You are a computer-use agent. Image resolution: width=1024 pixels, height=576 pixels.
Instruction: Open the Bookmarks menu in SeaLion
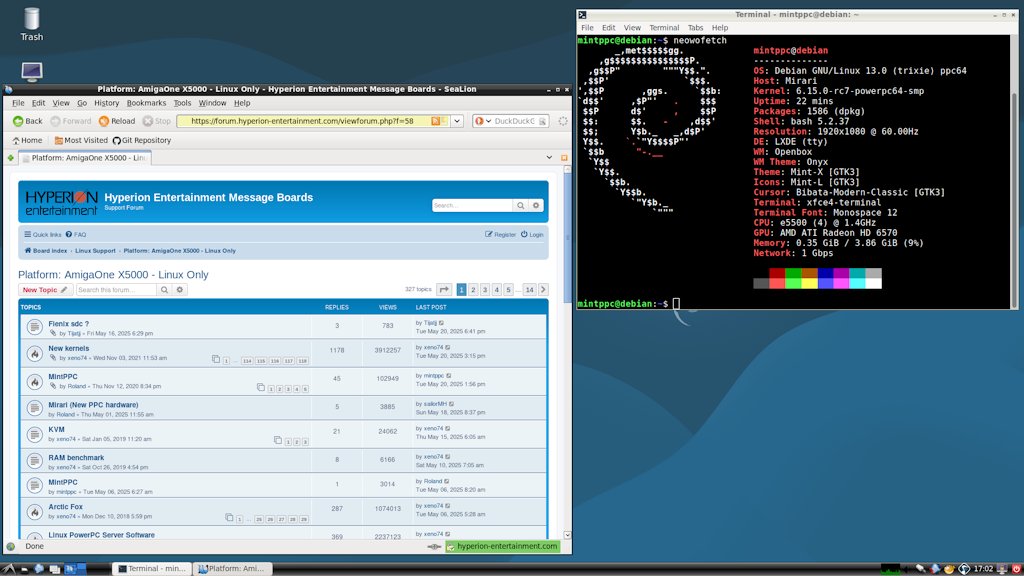click(x=146, y=103)
